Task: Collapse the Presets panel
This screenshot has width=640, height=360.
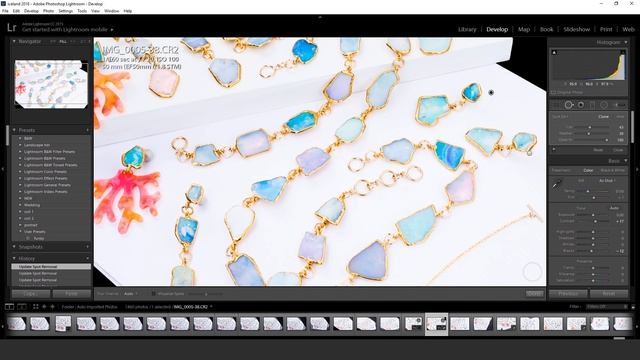Action: [14, 130]
